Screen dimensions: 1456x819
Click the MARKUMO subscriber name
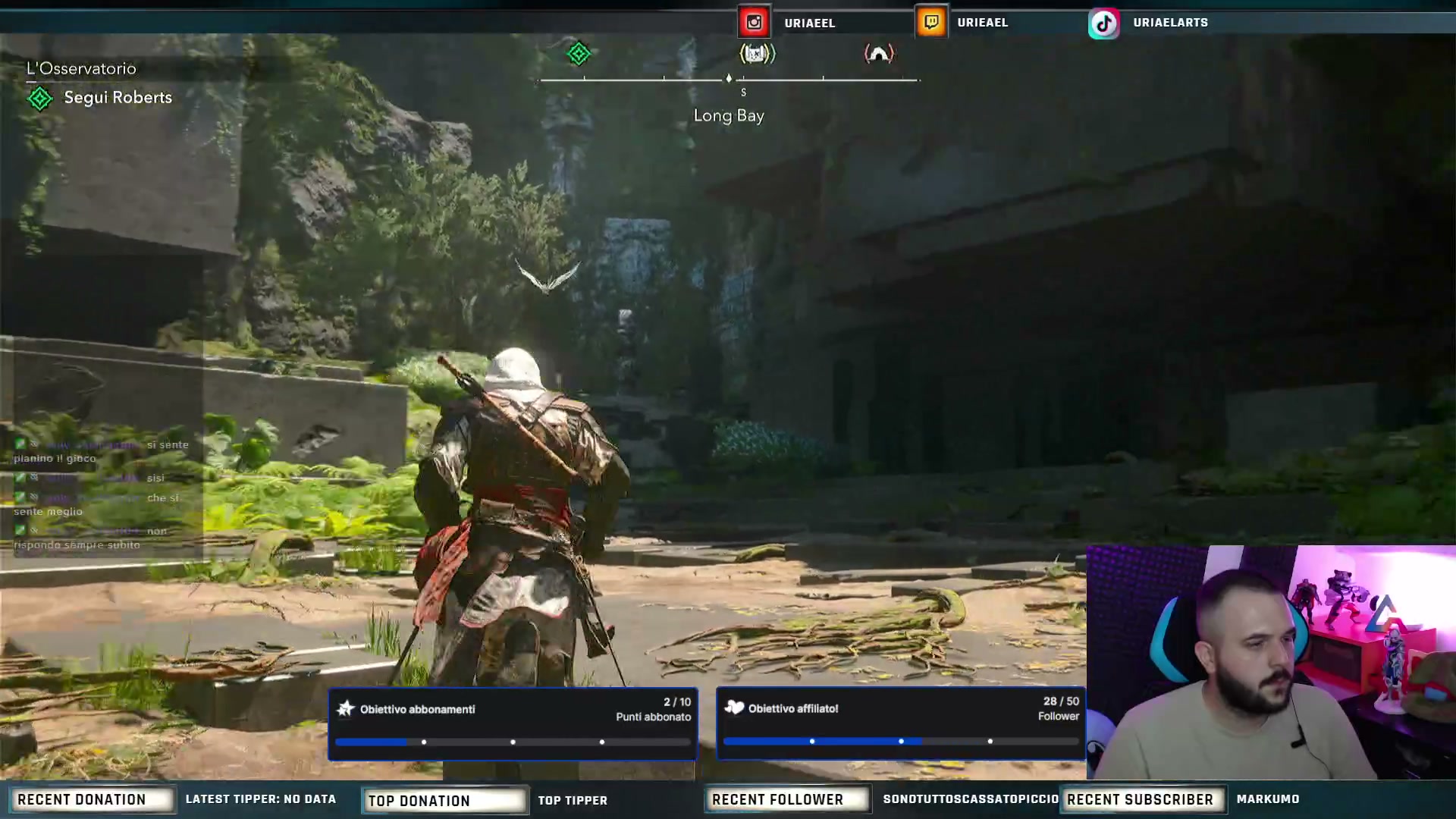pos(1268,799)
